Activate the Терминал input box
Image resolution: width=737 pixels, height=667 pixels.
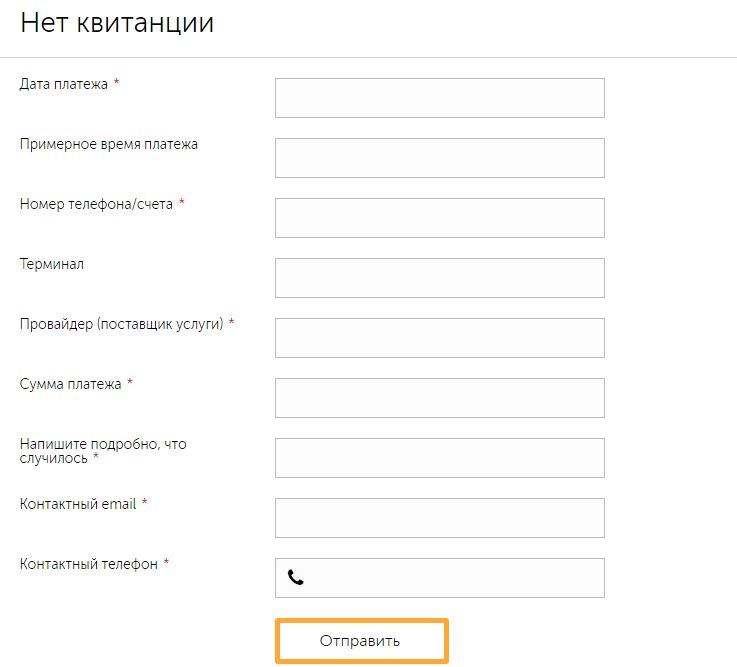coord(439,278)
